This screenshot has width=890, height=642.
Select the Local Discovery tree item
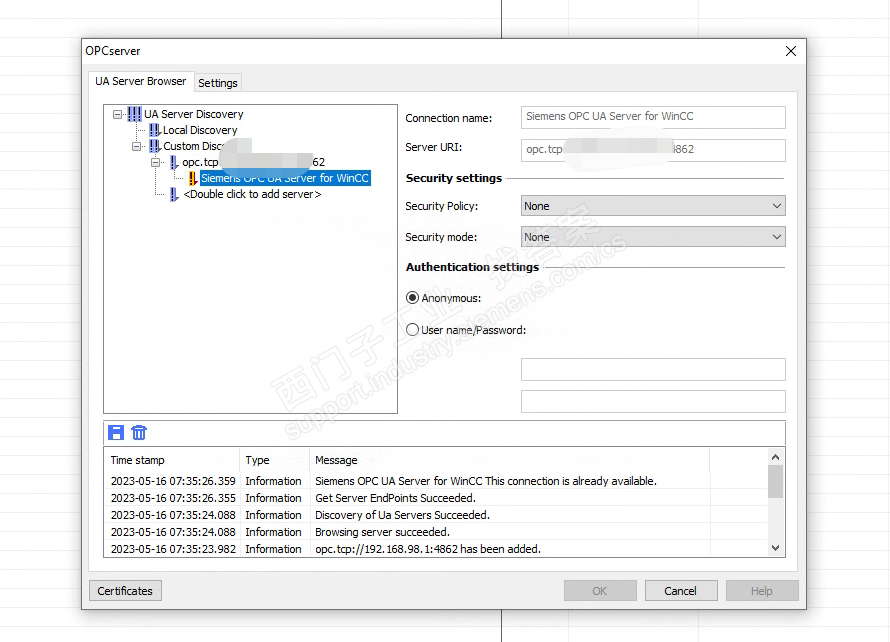[200, 130]
